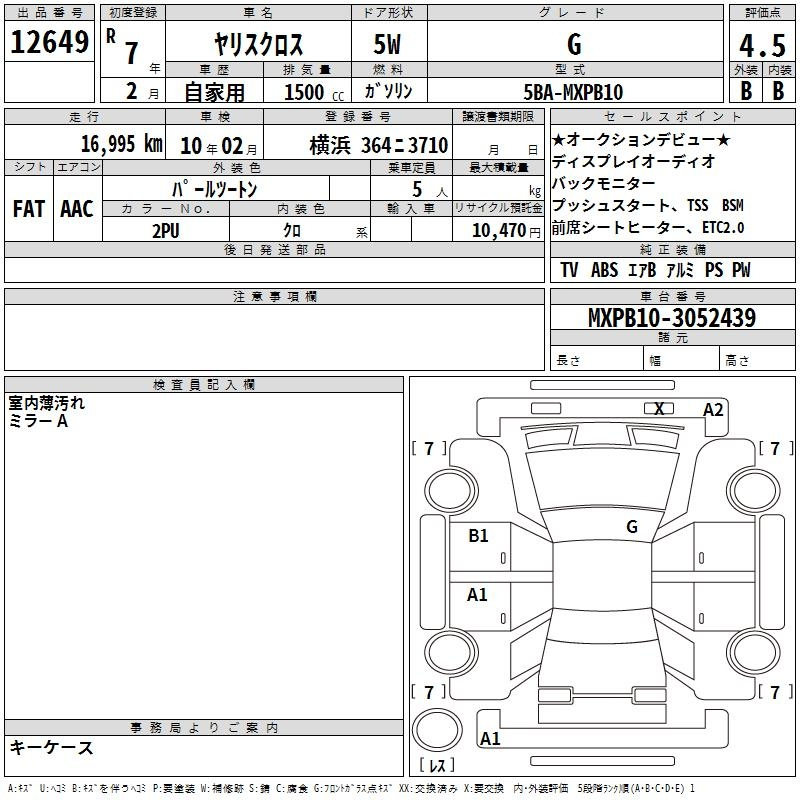Click the spare tire circle in diagram
800x800 pixels.
click(x=438, y=731)
